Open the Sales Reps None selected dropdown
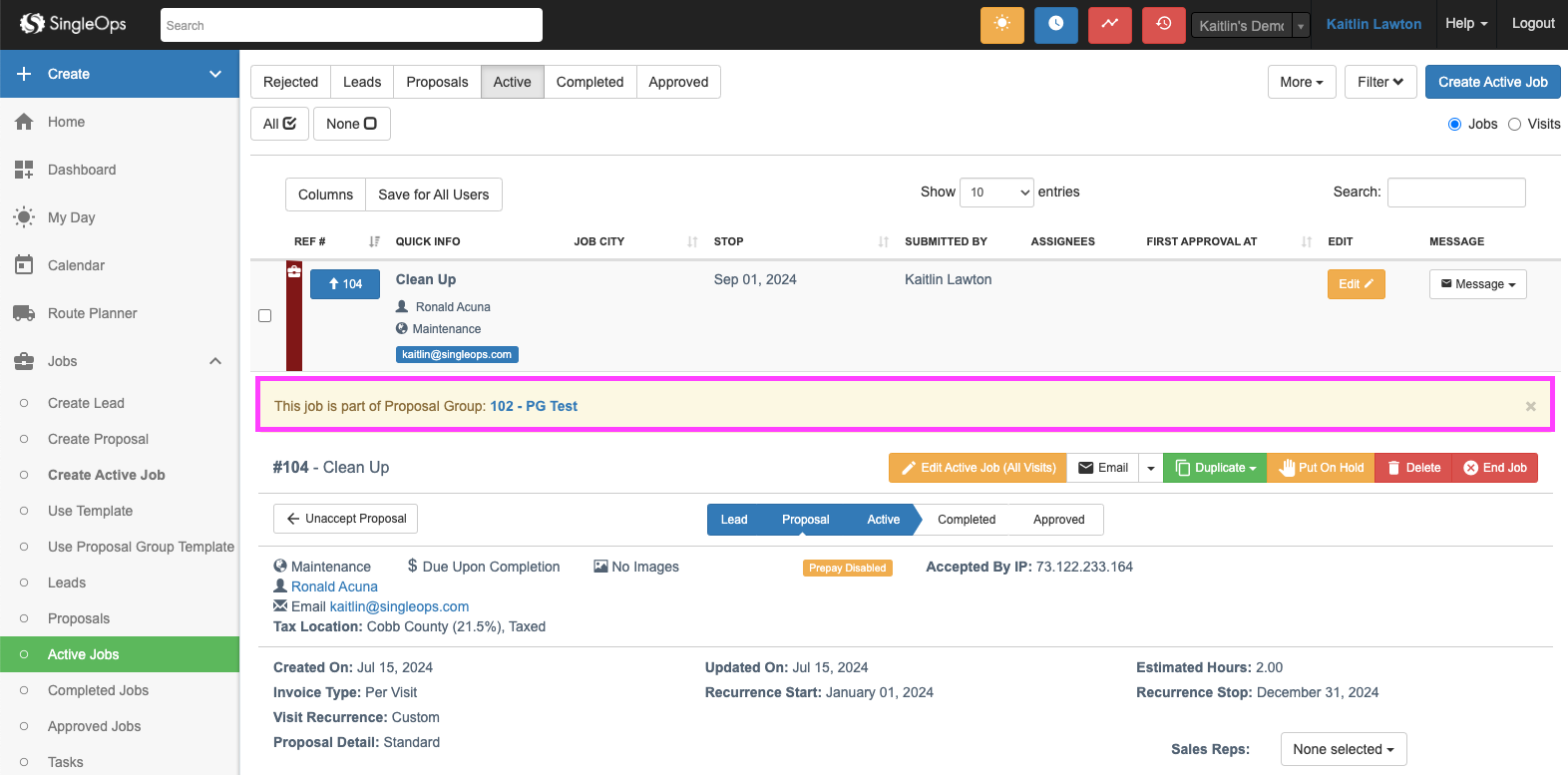 (1343, 749)
